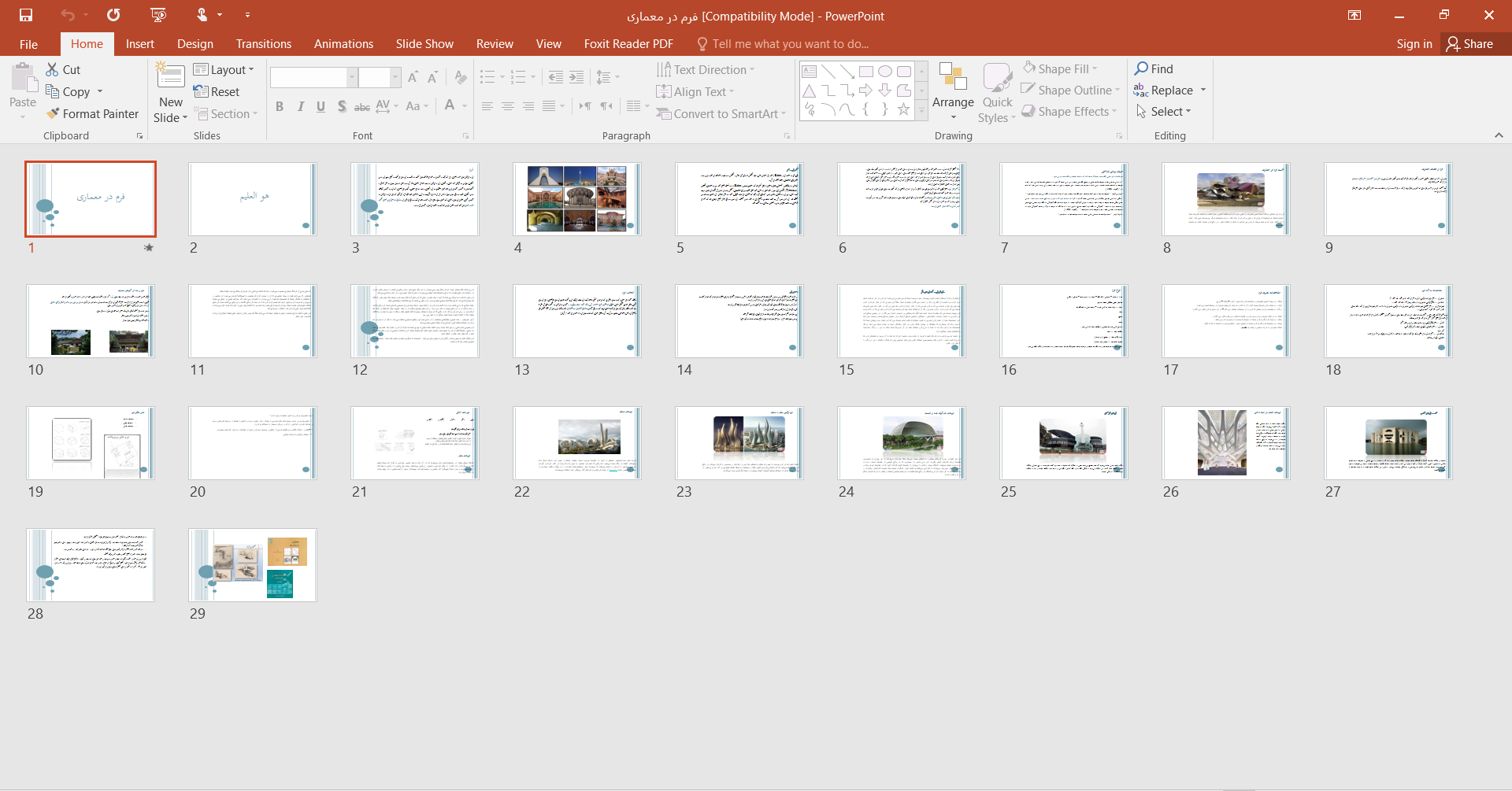The width and height of the screenshot is (1512, 791).
Task: Switch to the Transitions tab
Action: (x=263, y=44)
